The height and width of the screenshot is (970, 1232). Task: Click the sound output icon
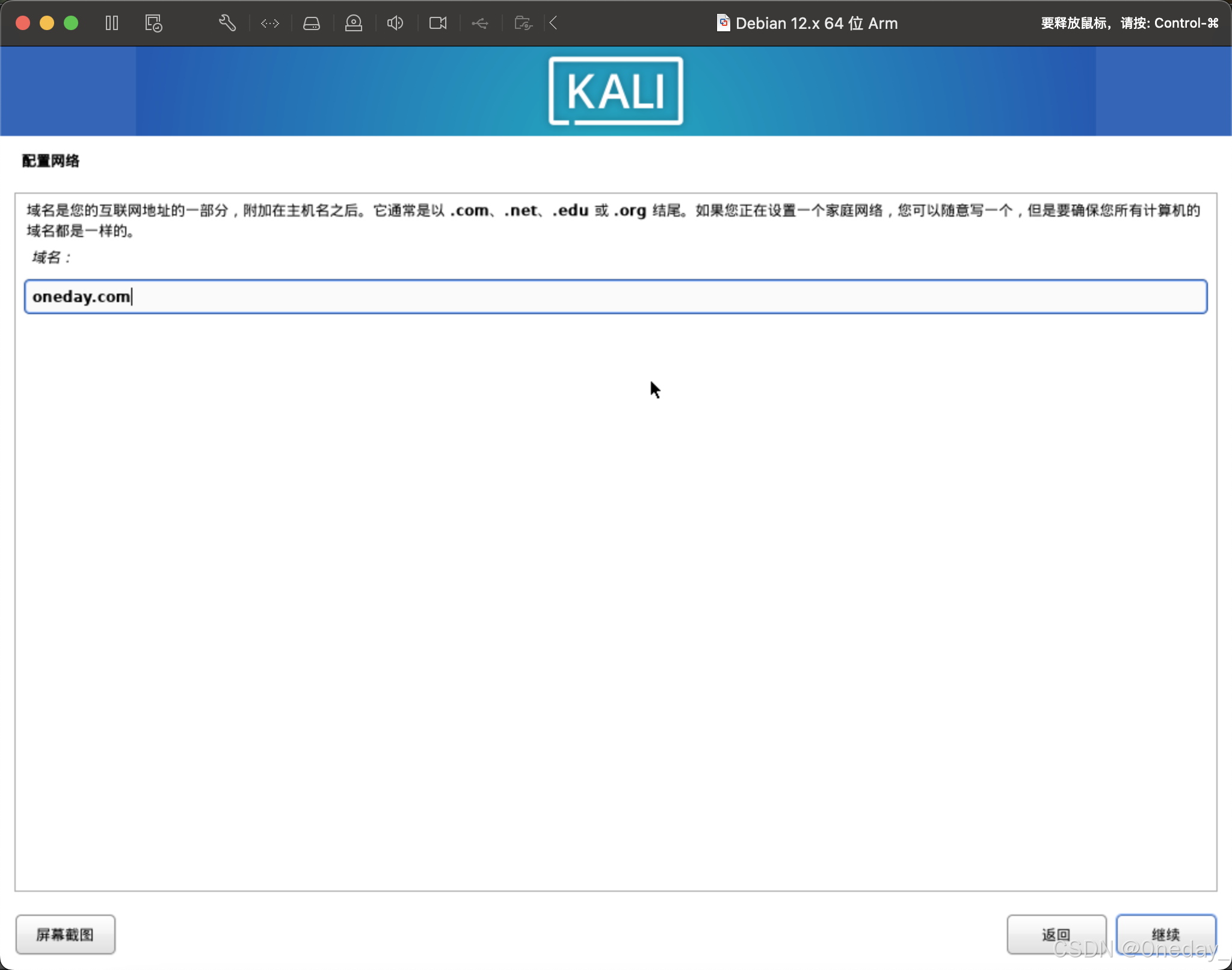(x=395, y=23)
